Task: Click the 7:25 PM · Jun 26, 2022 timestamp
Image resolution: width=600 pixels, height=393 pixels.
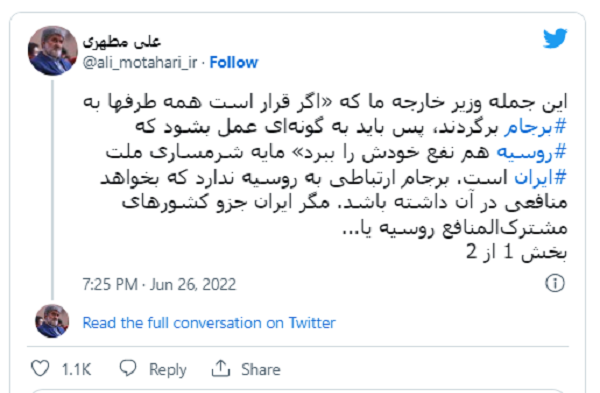Action: 159,284
